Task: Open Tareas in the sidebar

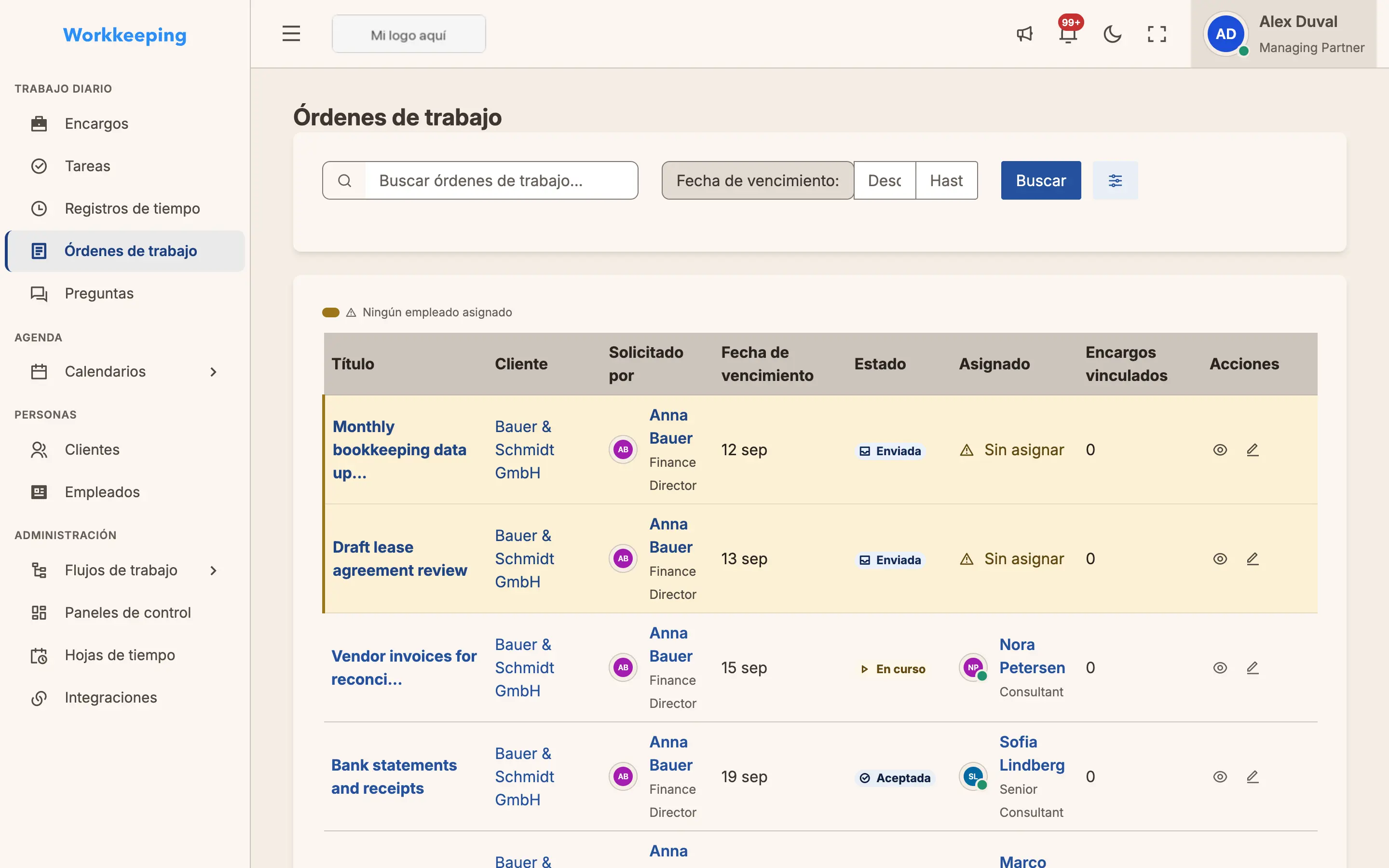Action: (x=125, y=166)
